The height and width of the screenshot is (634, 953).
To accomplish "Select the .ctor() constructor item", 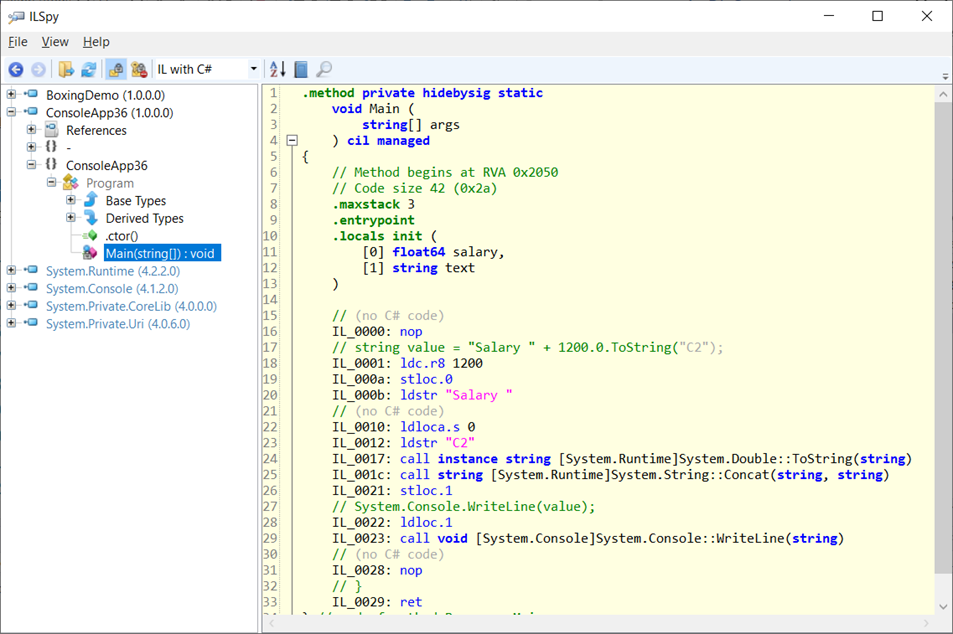I will [121, 236].
